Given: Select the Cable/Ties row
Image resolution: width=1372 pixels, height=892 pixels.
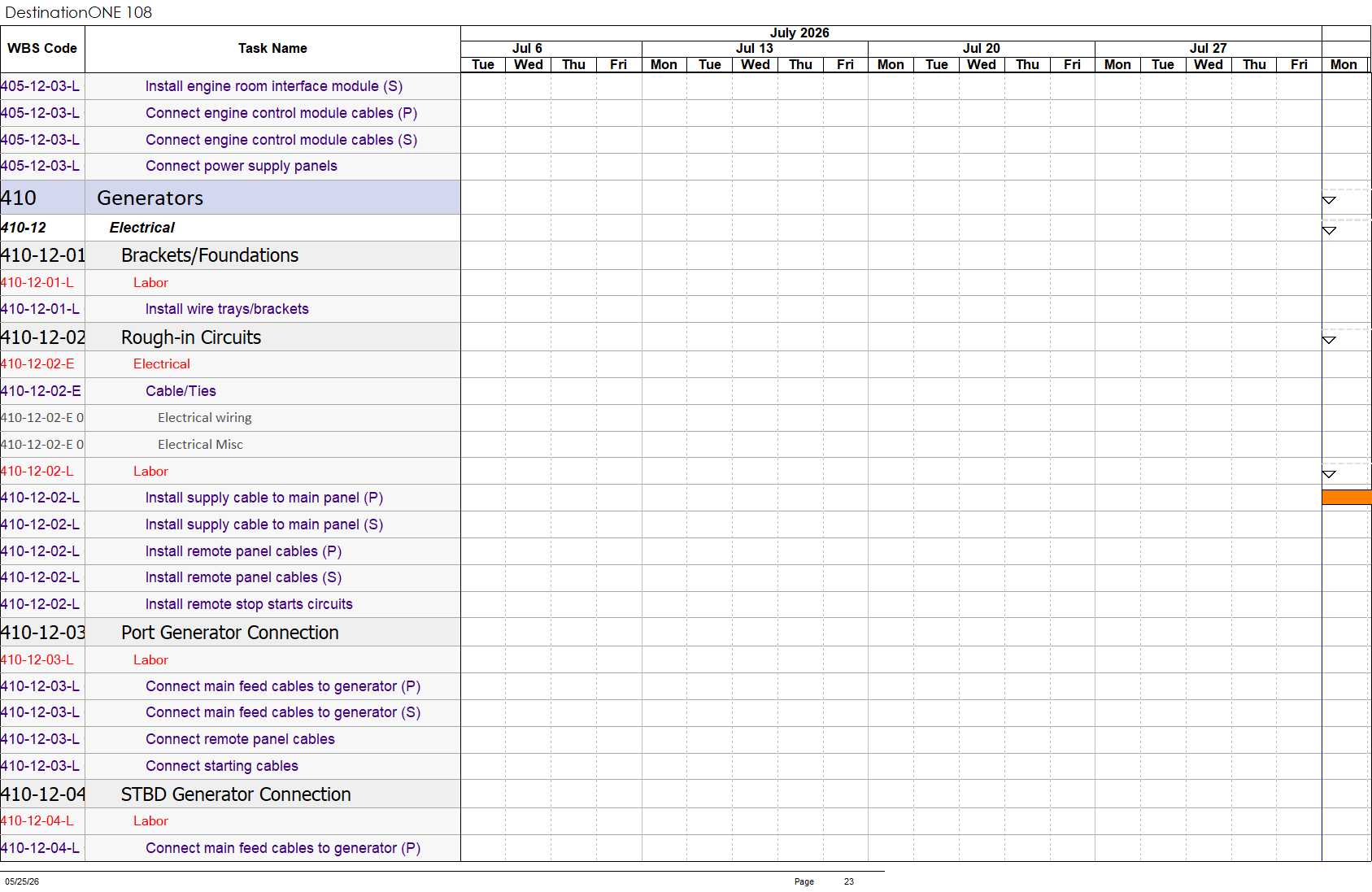Looking at the screenshot, I should pyautogui.click(x=230, y=391).
